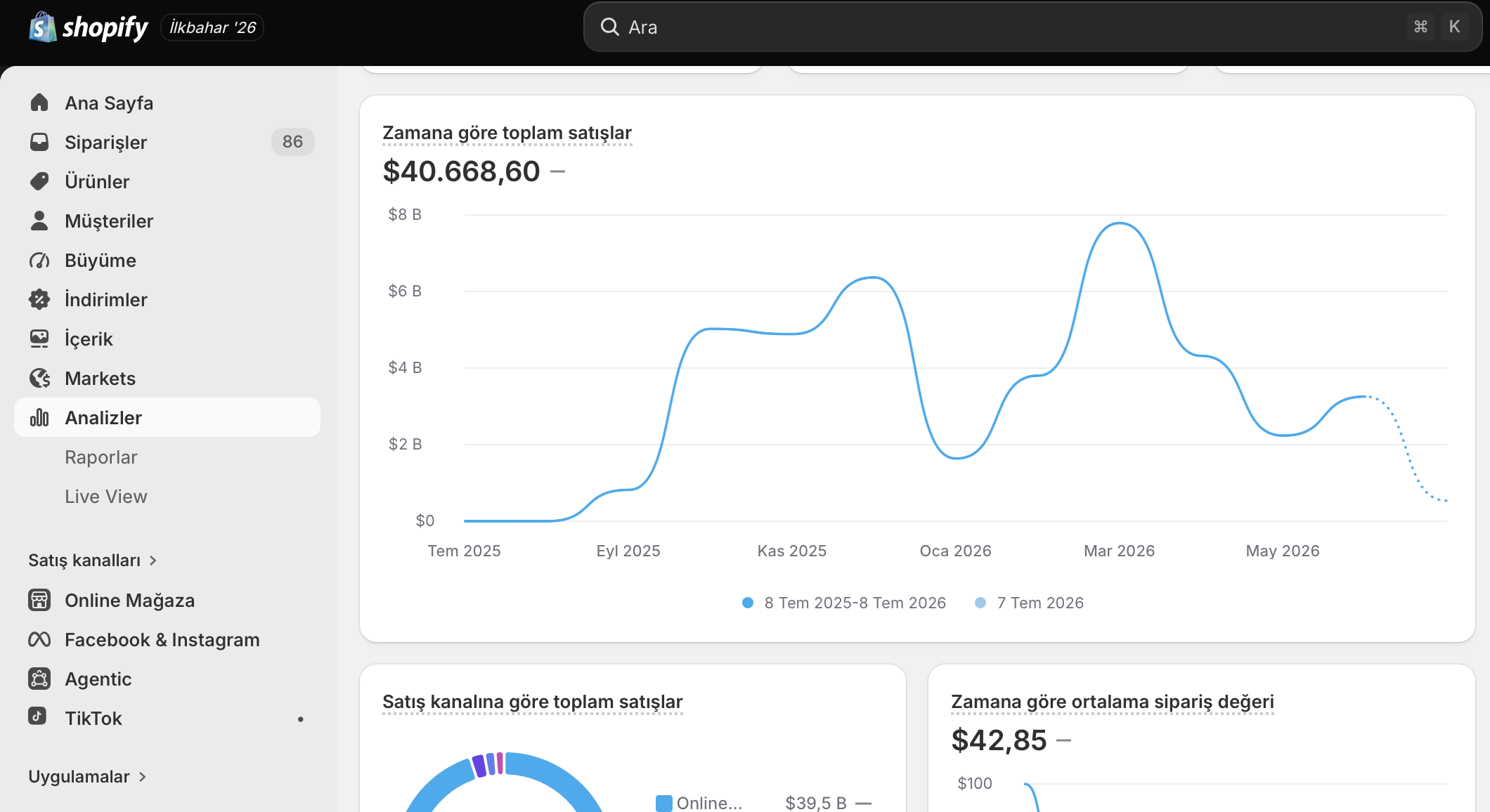
Task: Click the 7 Tem 2026 legend dot
Action: pos(980,603)
